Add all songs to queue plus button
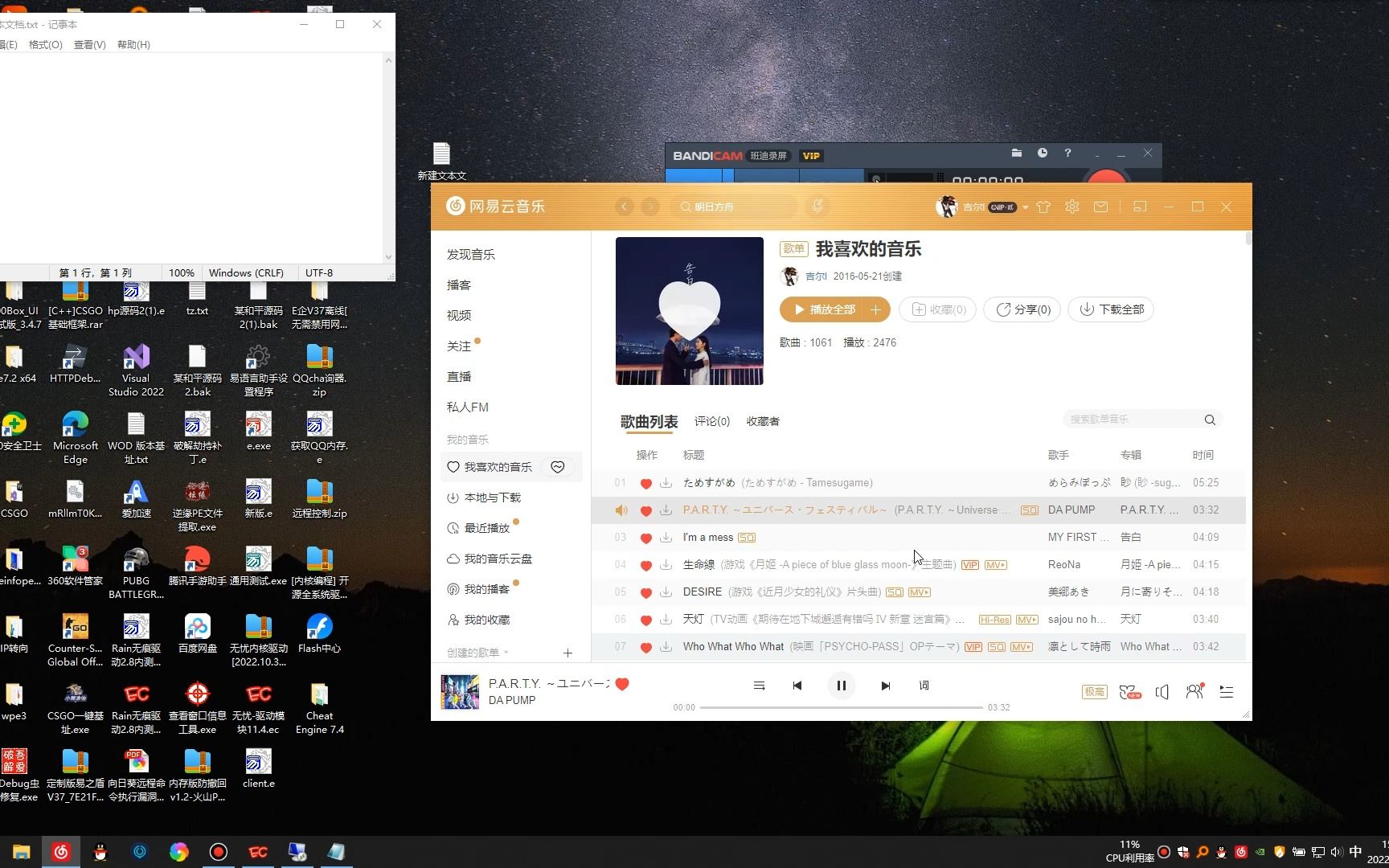Viewport: 1389px width, 868px height. [x=875, y=309]
